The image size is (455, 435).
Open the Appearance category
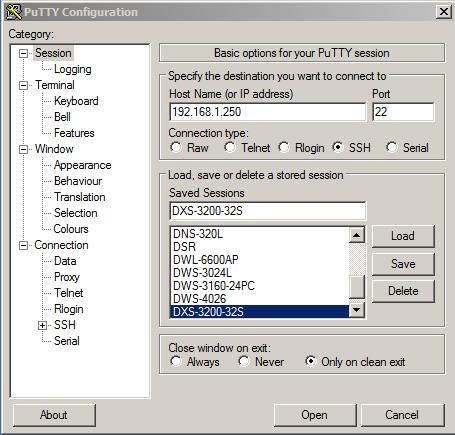click(83, 165)
